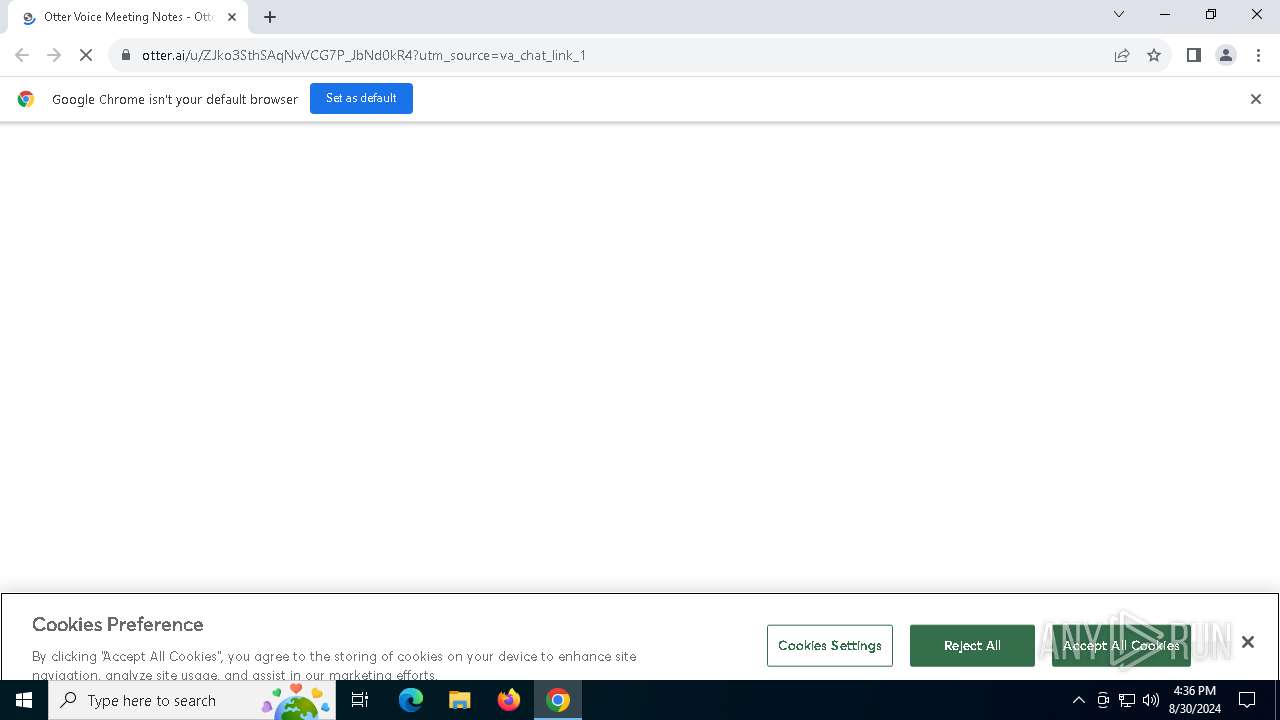This screenshot has height=720, width=1280.
Task: Dismiss the default browser notification bar
Action: tap(1256, 99)
